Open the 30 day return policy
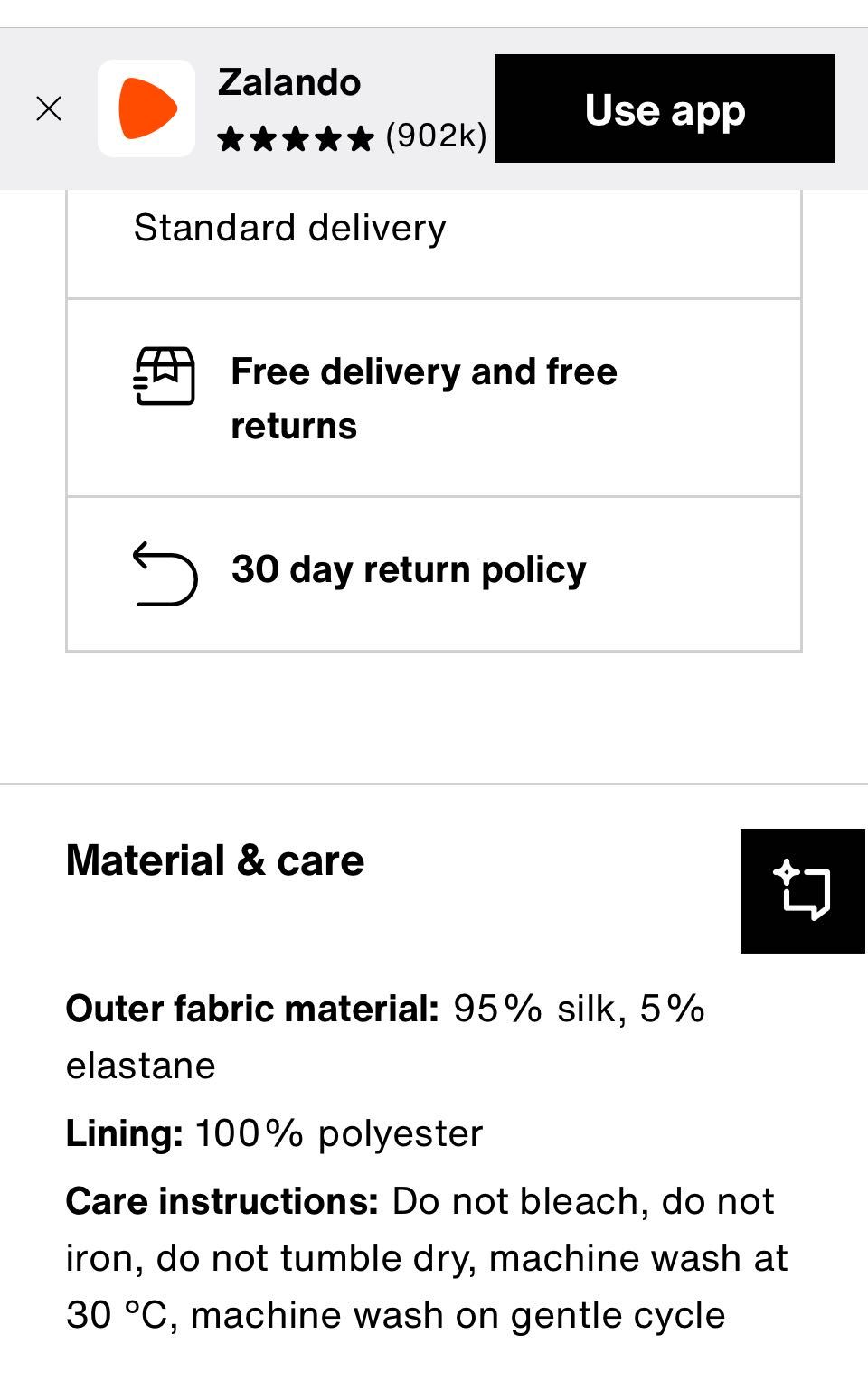This screenshot has width=868, height=1400. (434, 574)
